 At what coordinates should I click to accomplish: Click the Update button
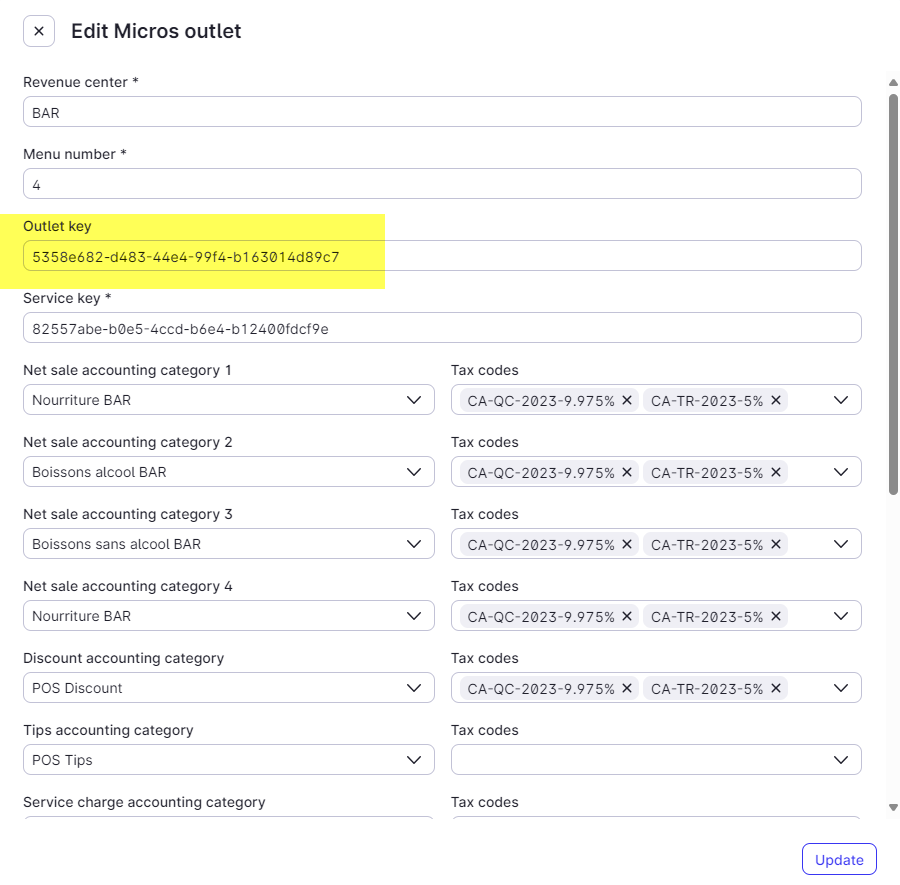click(838, 858)
